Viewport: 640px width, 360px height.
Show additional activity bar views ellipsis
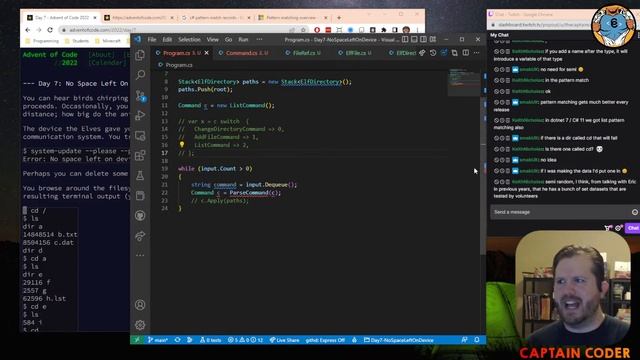140,255
